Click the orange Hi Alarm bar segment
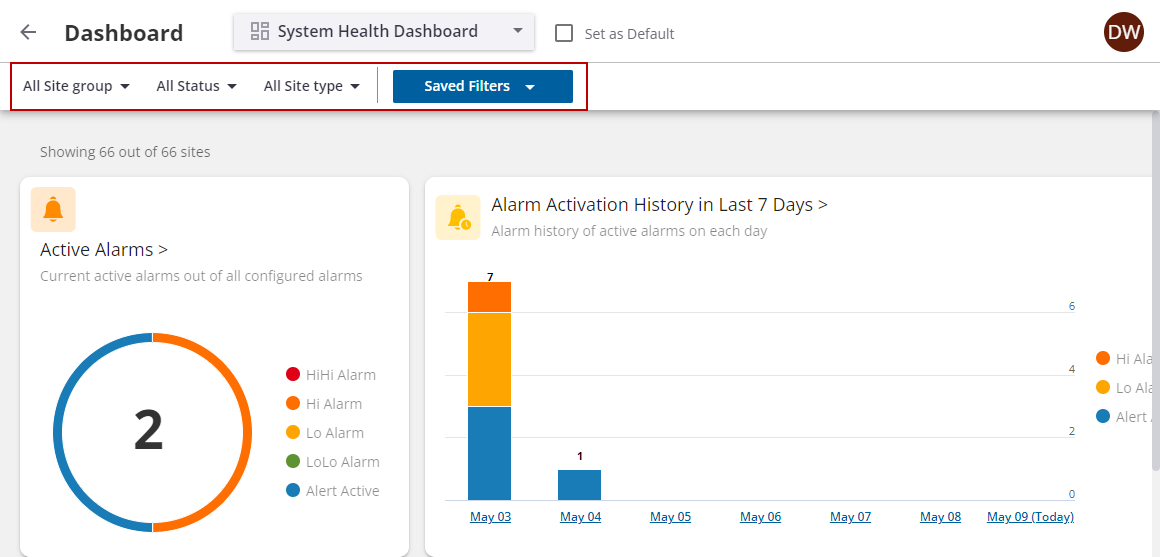1160x557 pixels. click(x=489, y=297)
